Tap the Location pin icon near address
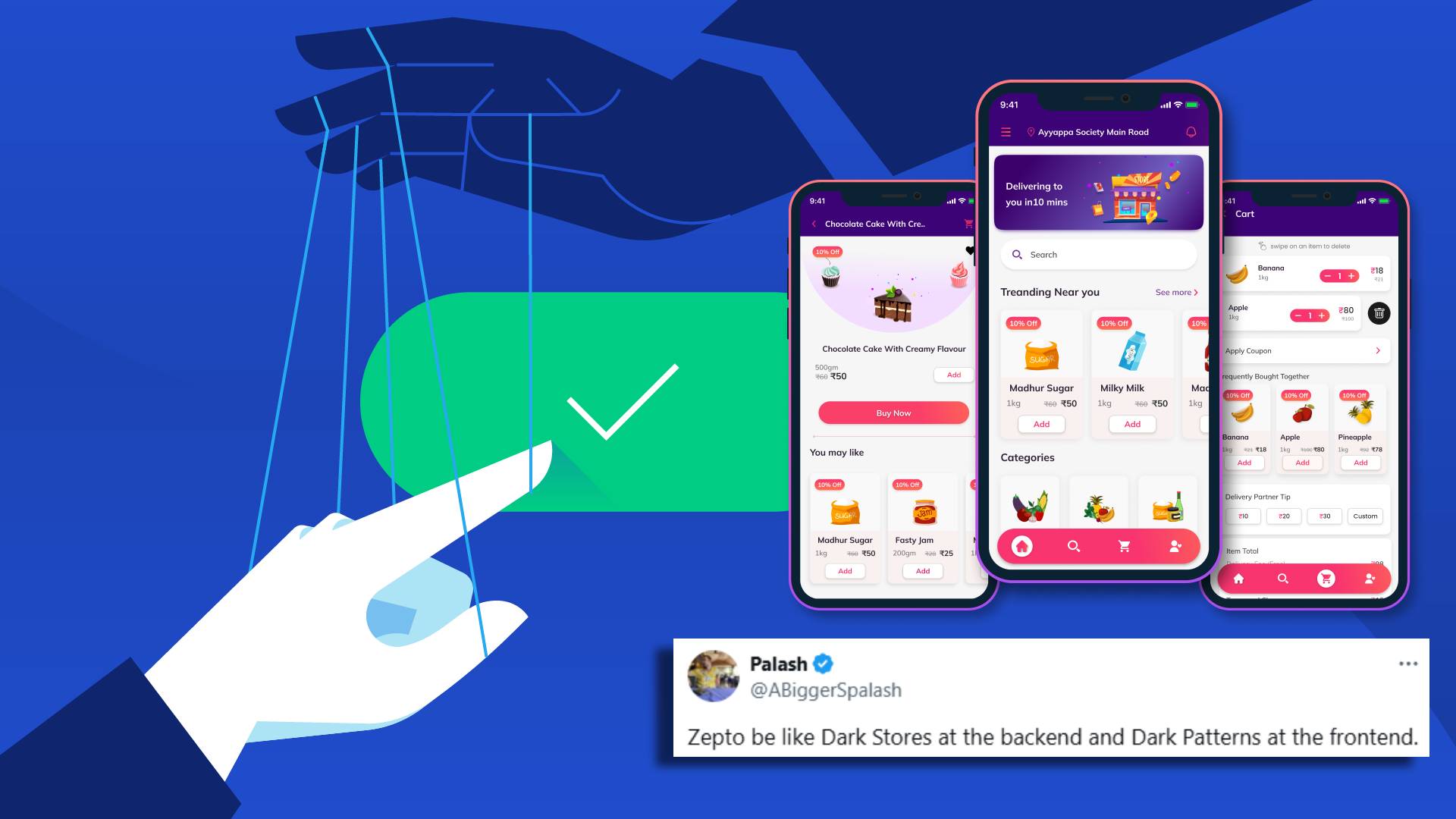 (1030, 132)
